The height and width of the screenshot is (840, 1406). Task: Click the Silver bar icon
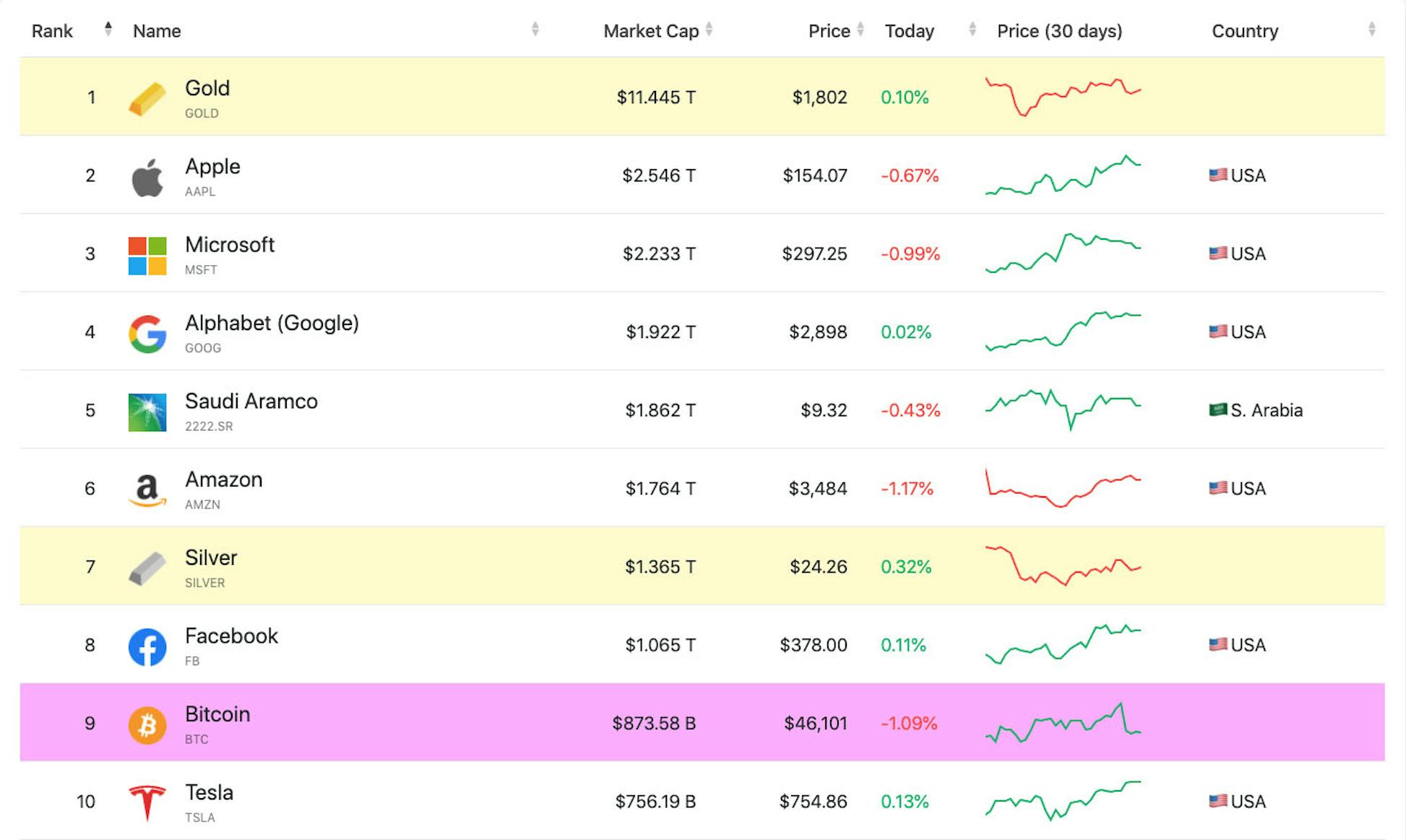click(147, 566)
